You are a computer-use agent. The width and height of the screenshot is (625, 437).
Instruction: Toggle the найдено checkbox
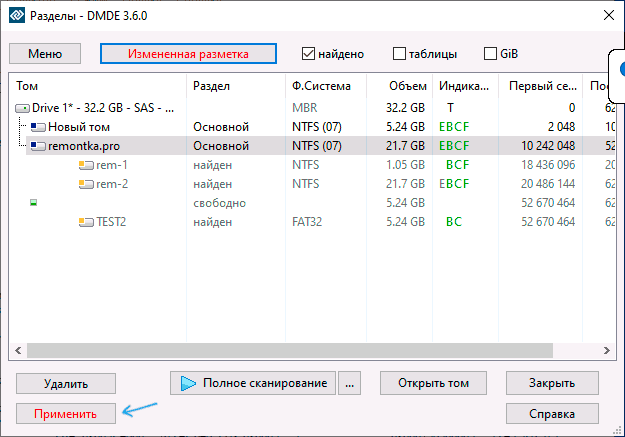click(x=309, y=54)
